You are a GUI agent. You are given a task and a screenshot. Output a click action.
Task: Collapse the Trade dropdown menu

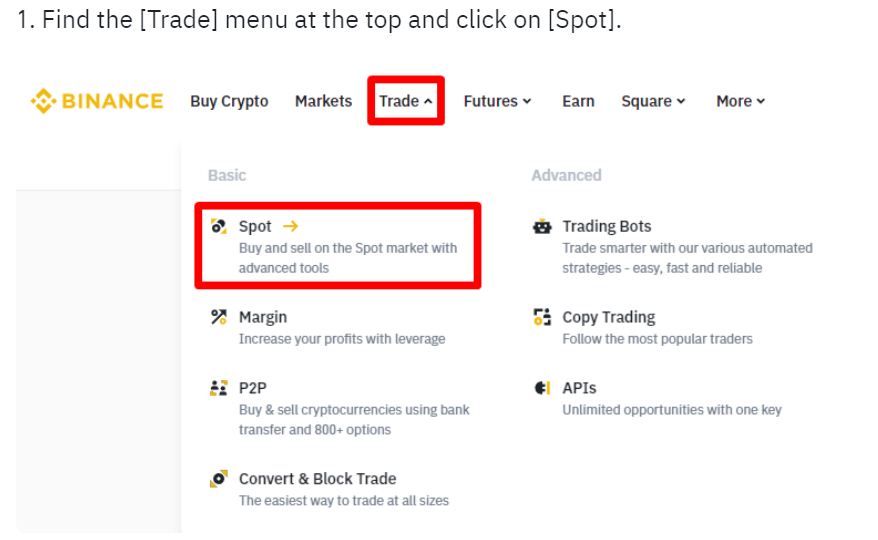(406, 101)
